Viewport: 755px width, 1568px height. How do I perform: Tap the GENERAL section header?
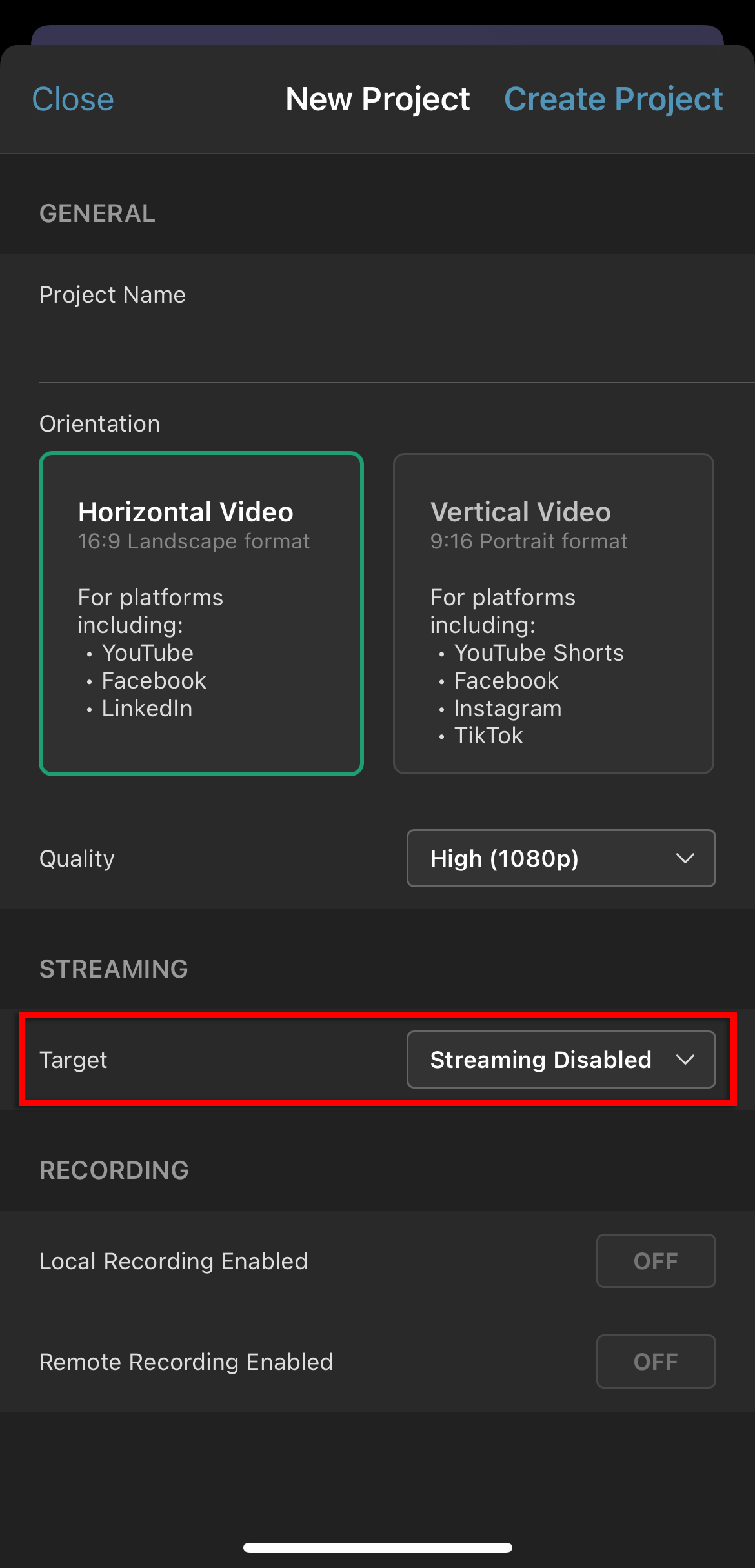pyautogui.click(x=97, y=214)
